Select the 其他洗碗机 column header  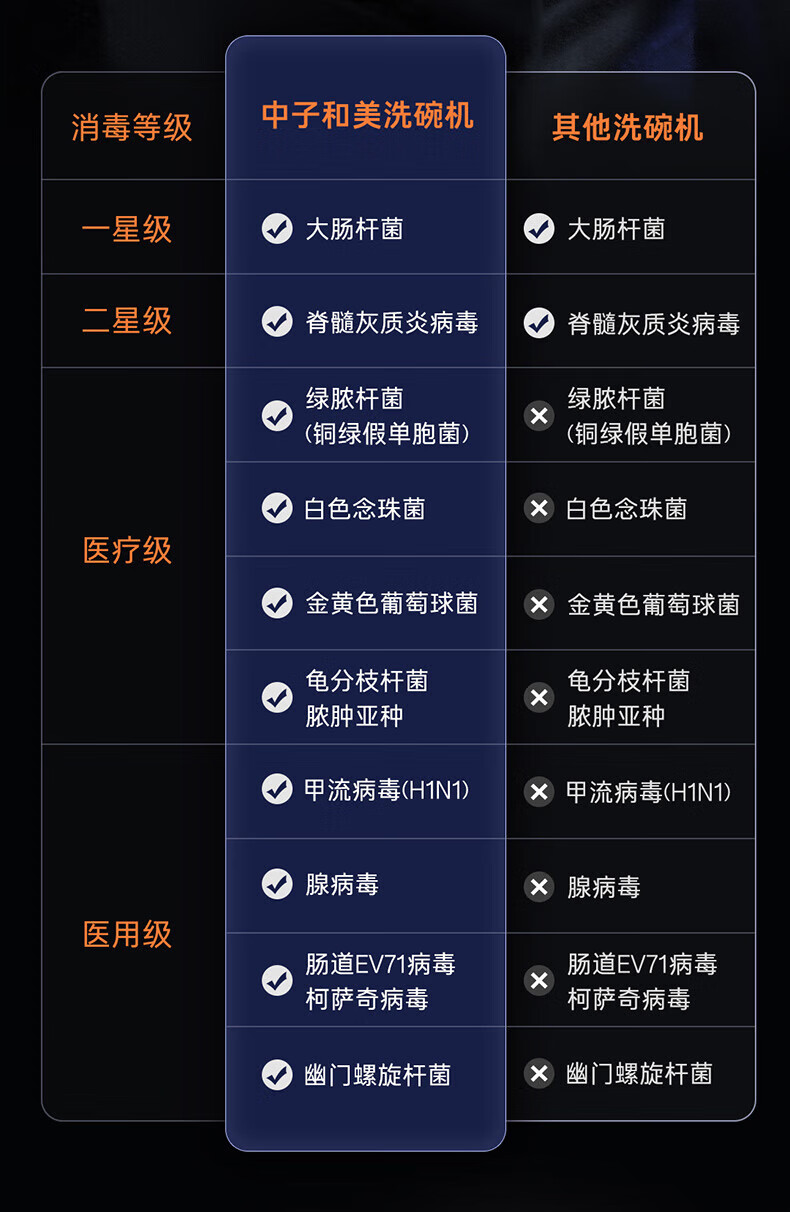tap(628, 127)
